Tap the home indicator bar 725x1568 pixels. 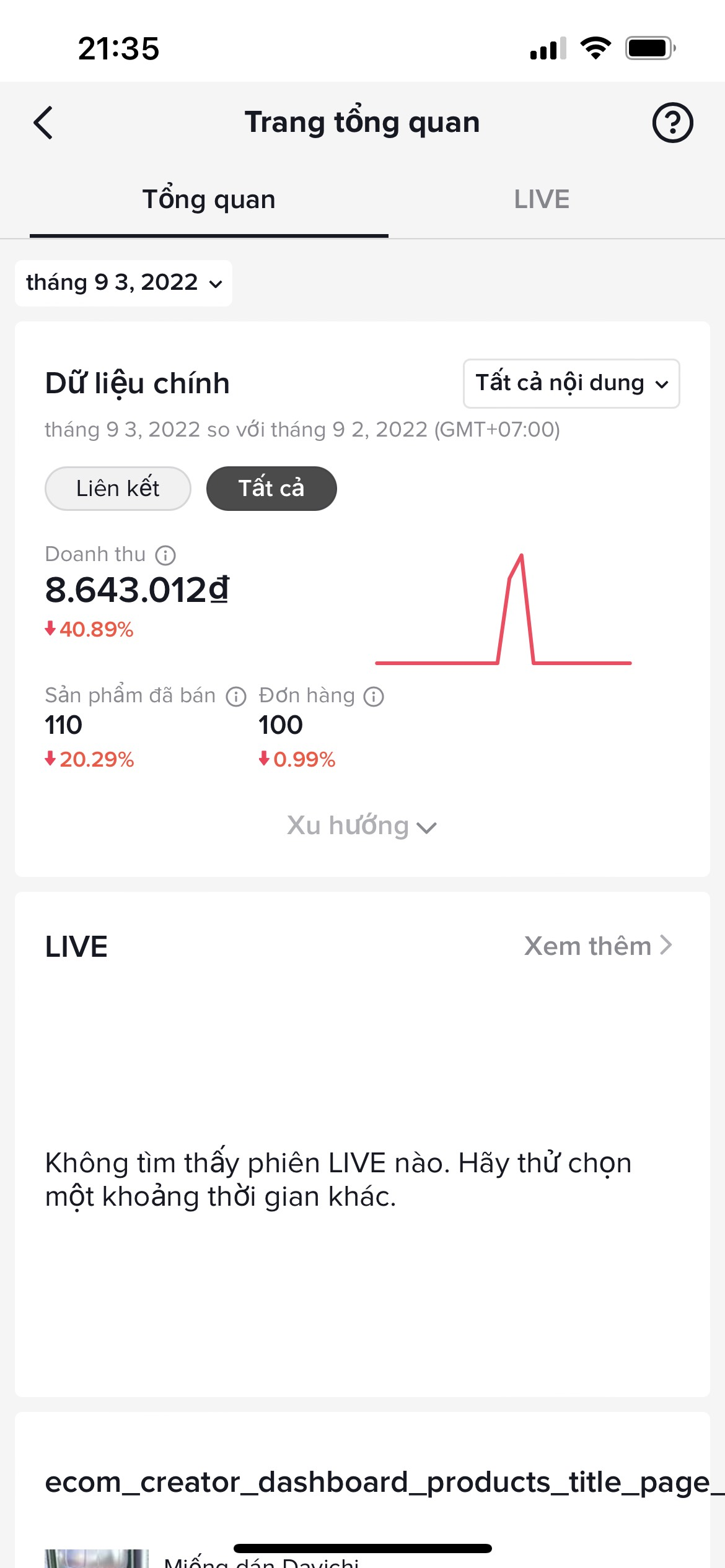362,1548
